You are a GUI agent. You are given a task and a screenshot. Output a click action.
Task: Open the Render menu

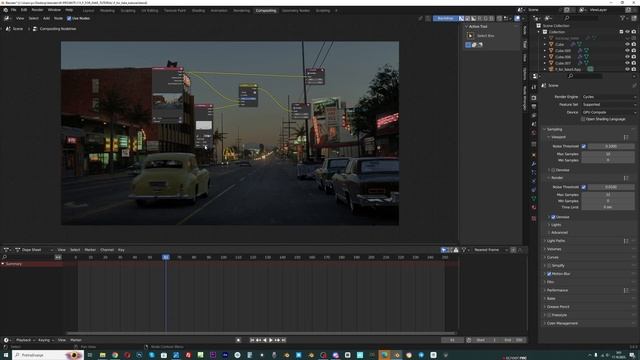pyautogui.click(x=37, y=10)
